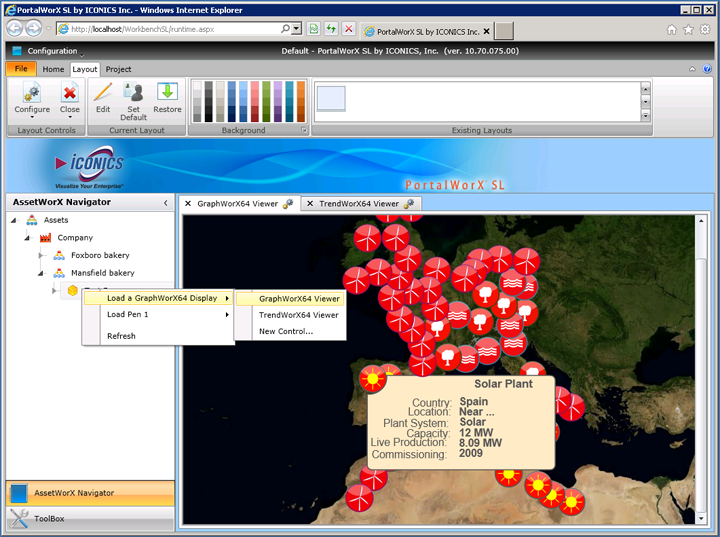Click the Configuration app icon
Screen dimensions: 720x537
click(x=17, y=51)
